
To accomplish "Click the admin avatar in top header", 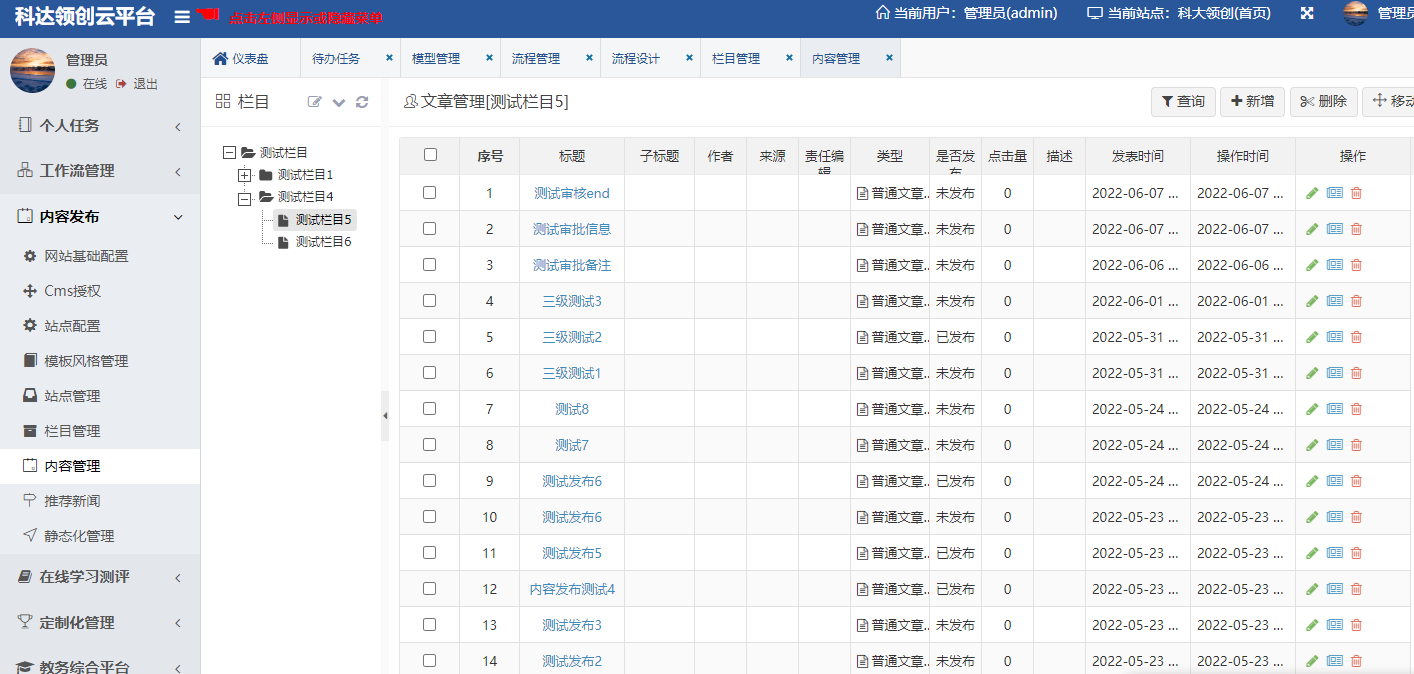I will [x=1355, y=13].
